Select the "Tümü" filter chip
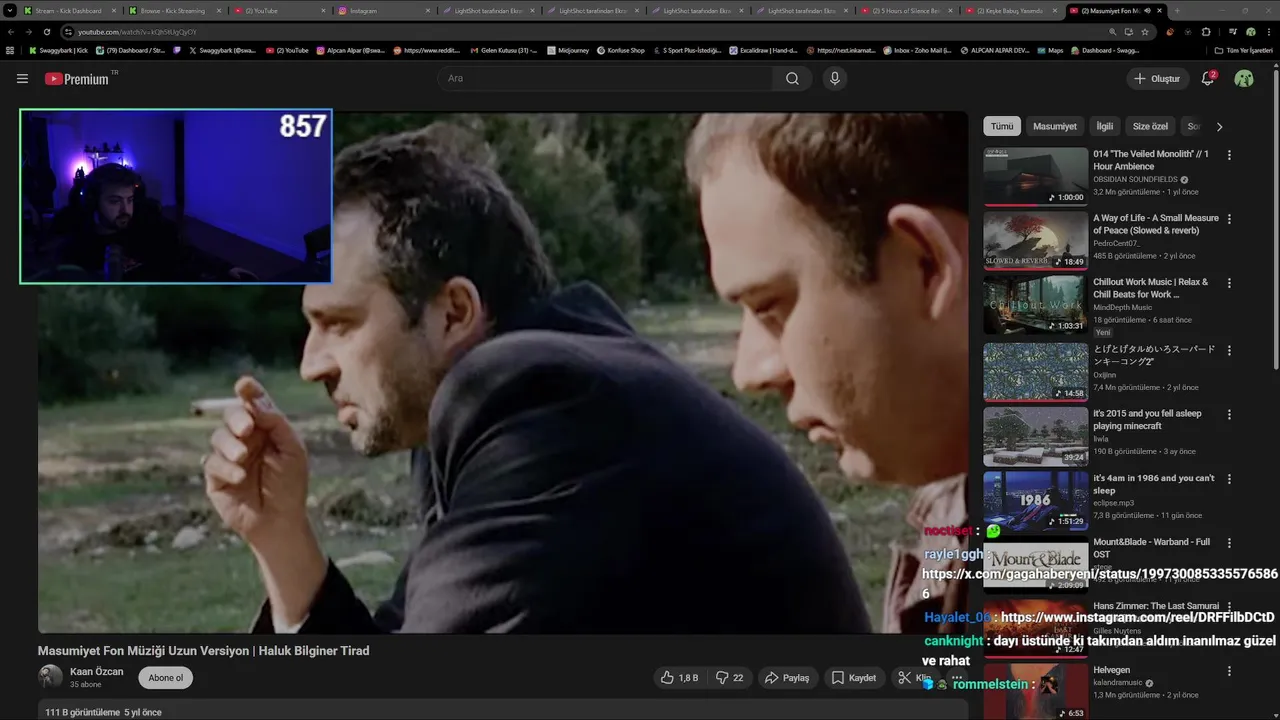The image size is (1280, 720). click(1002, 126)
